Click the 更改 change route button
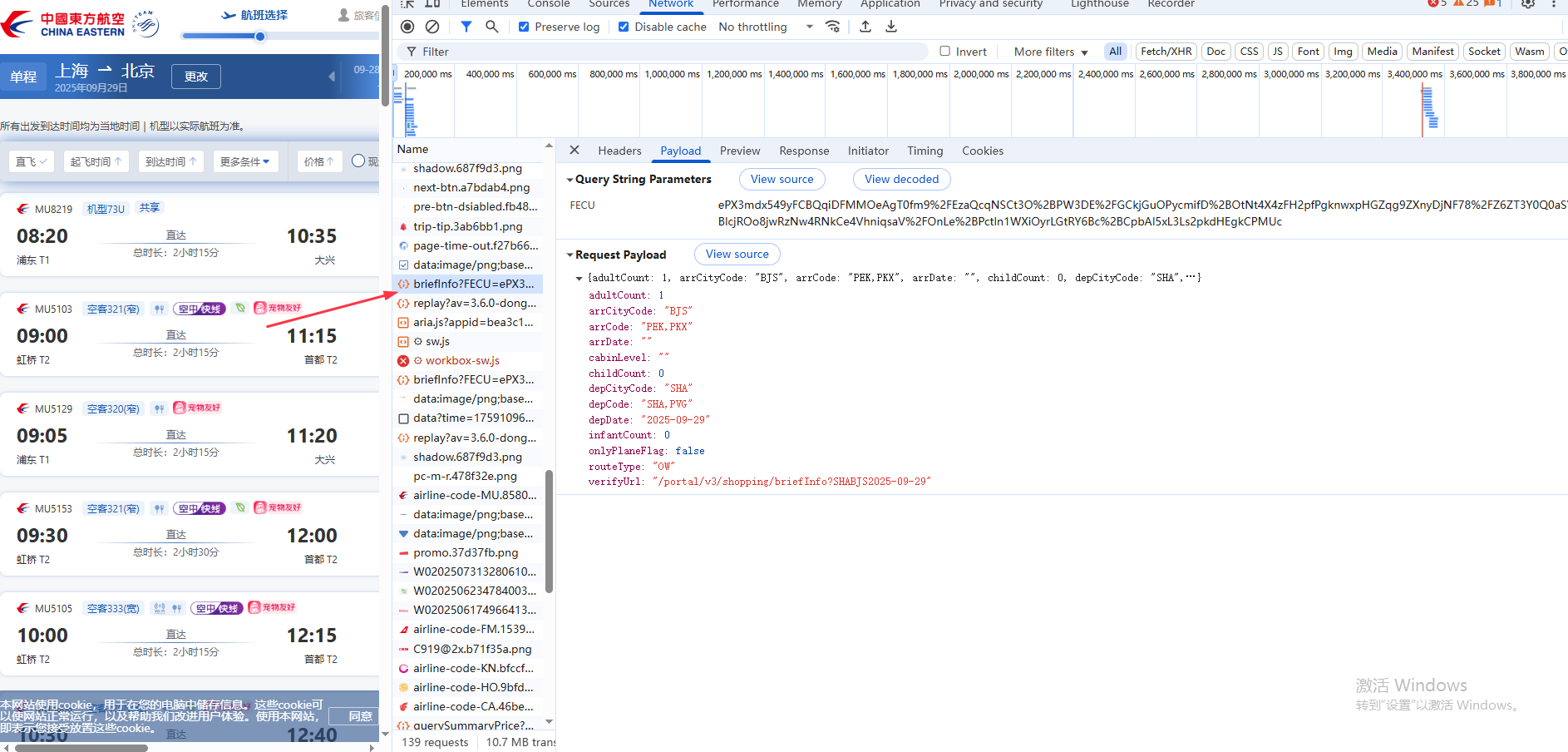The width and height of the screenshot is (1568, 752). (196, 77)
